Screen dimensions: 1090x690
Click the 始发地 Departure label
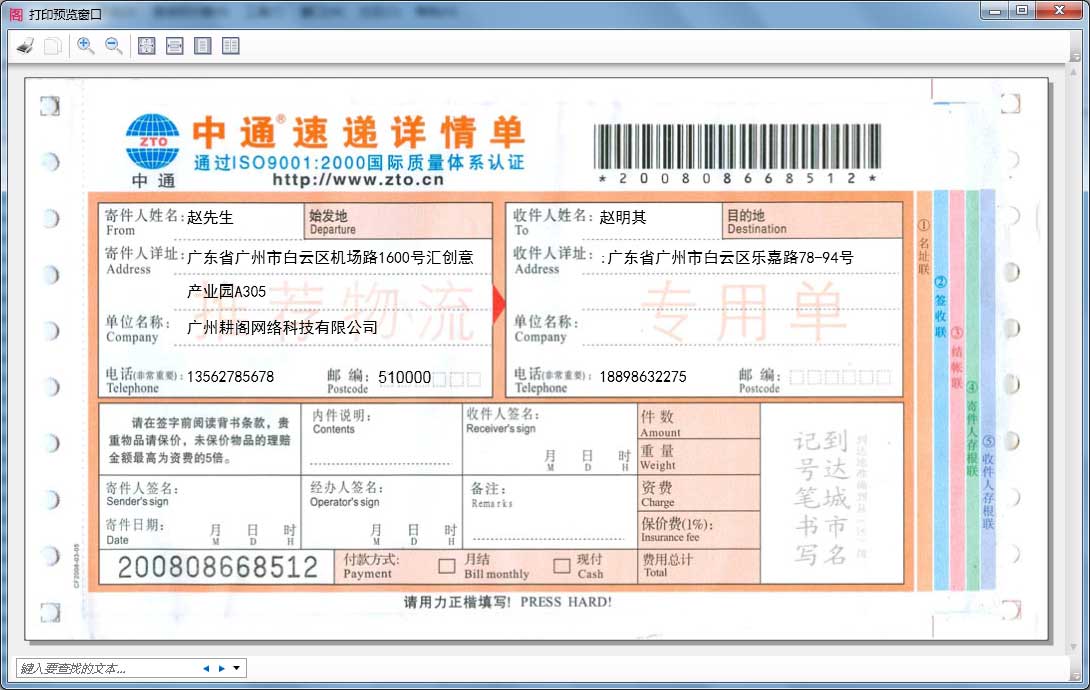[333, 222]
